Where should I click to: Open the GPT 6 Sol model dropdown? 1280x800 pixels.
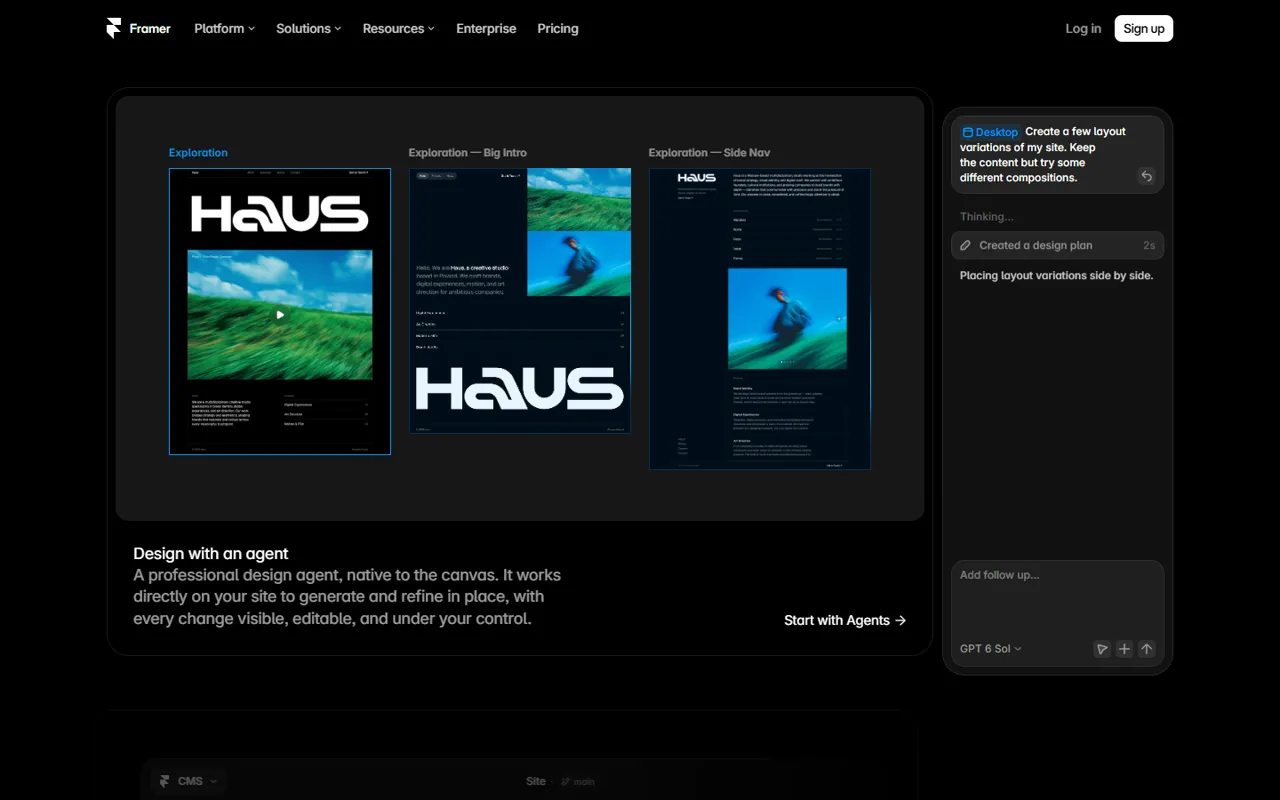[990, 649]
